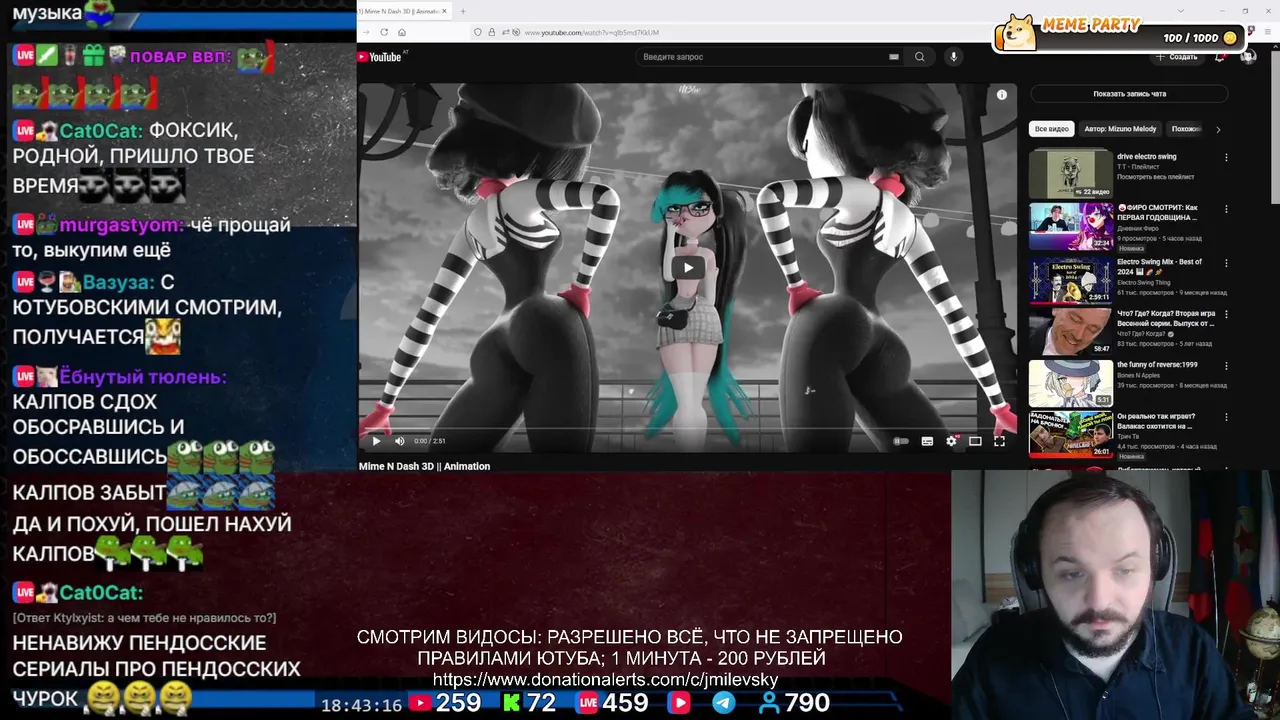Viewport: 1280px width, 720px height.
Task: Open the player settings gear
Action: (951, 441)
